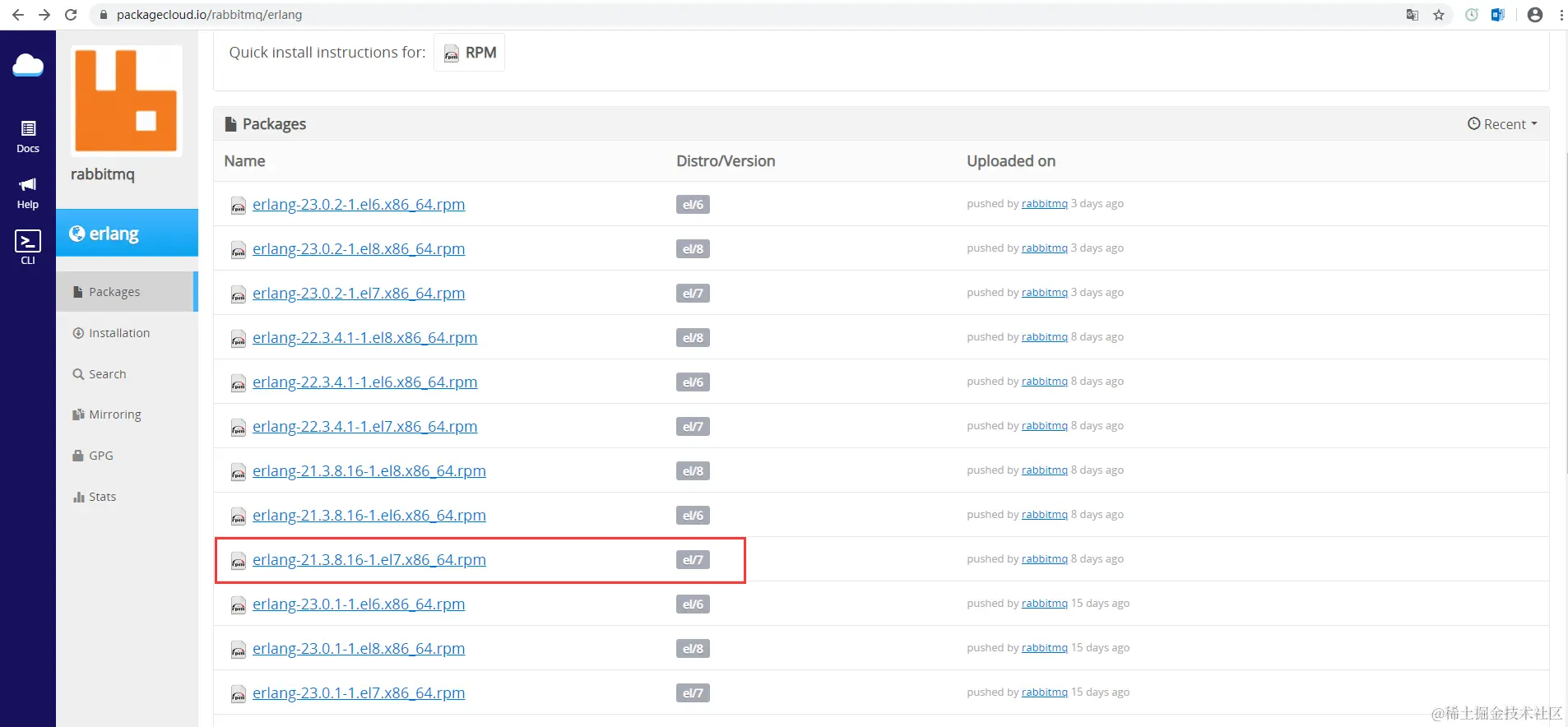Click rpm icon beside erlang-23.0.2-1.el7 package

(x=239, y=294)
